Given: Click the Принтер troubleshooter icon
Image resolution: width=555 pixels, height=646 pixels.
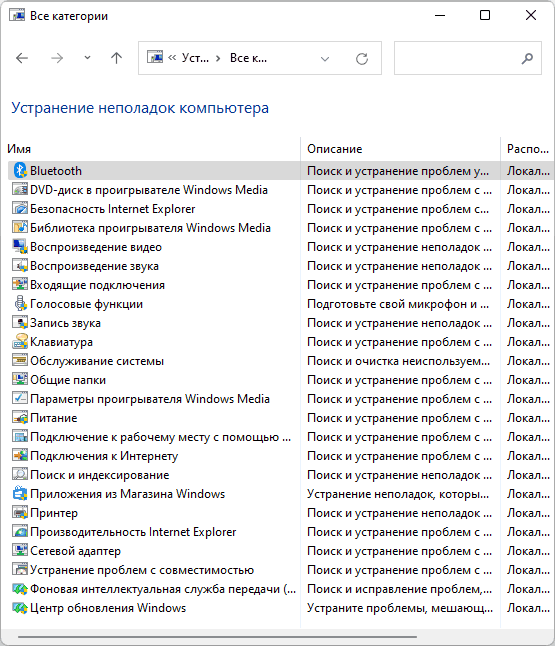Looking at the screenshot, I should (20, 513).
